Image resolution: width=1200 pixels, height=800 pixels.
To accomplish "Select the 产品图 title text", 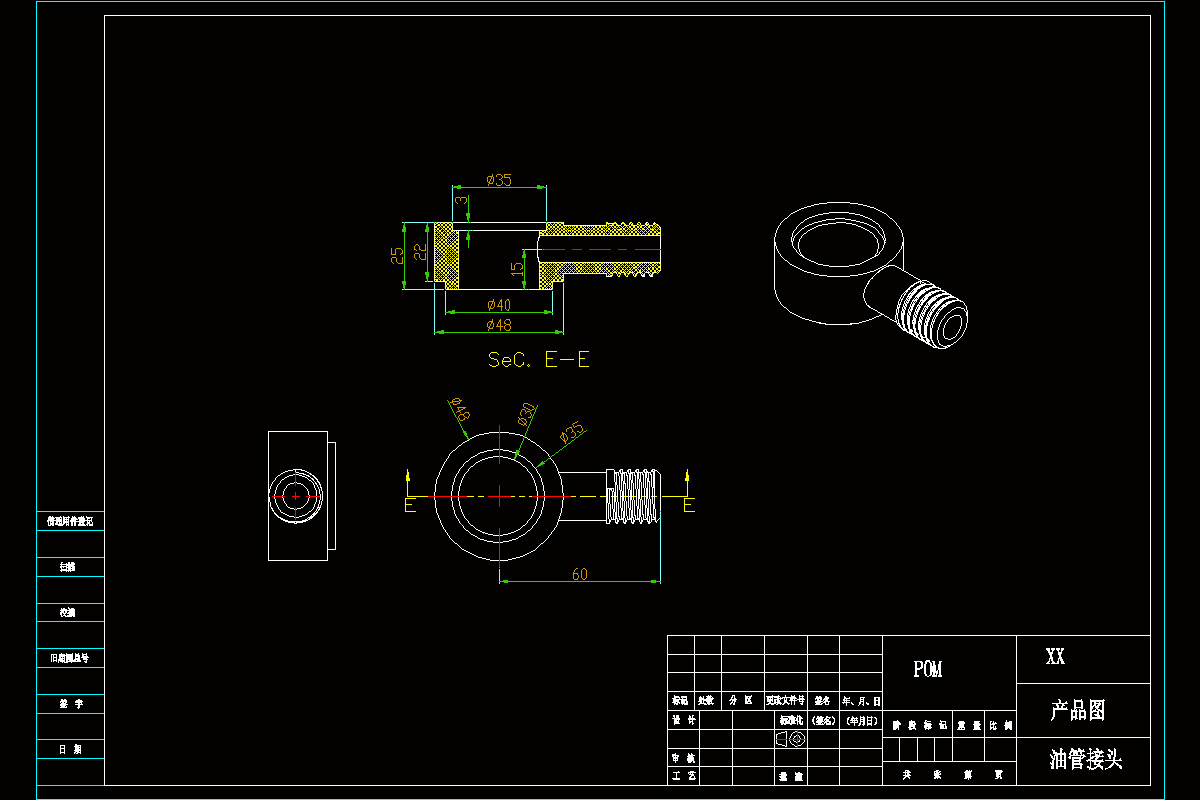I will 1078,711.
